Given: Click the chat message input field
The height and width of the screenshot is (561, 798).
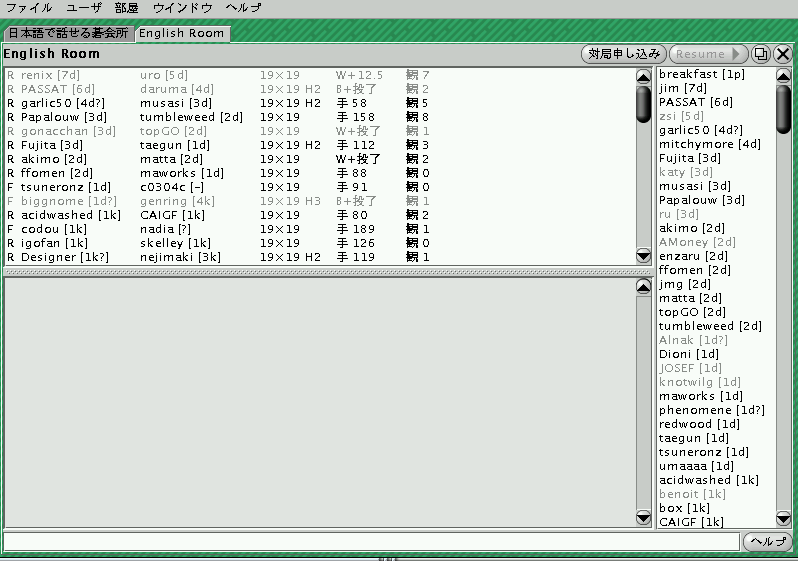Looking at the screenshot, I should pos(371,541).
